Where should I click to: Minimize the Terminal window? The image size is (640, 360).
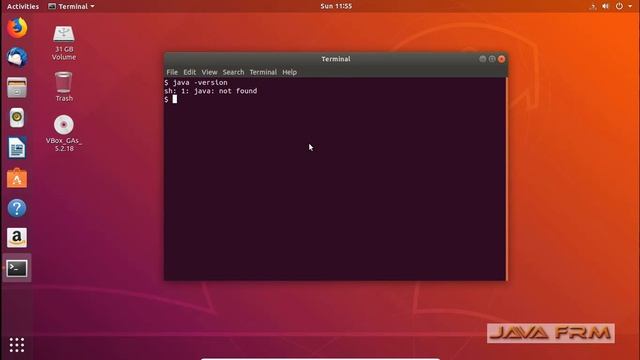pyautogui.click(x=482, y=59)
